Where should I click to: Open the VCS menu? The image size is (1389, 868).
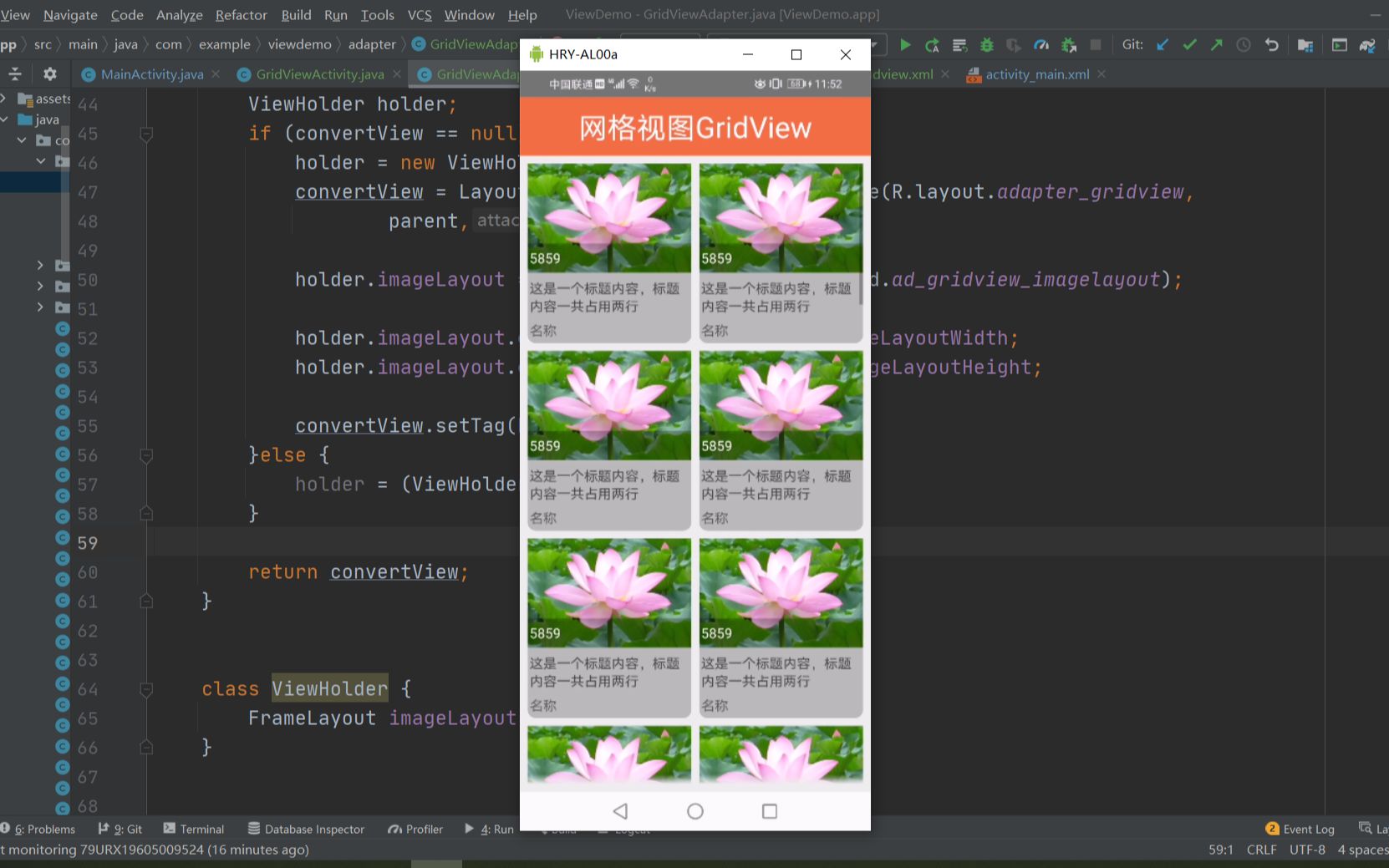pyautogui.click(x=420, y=15)
